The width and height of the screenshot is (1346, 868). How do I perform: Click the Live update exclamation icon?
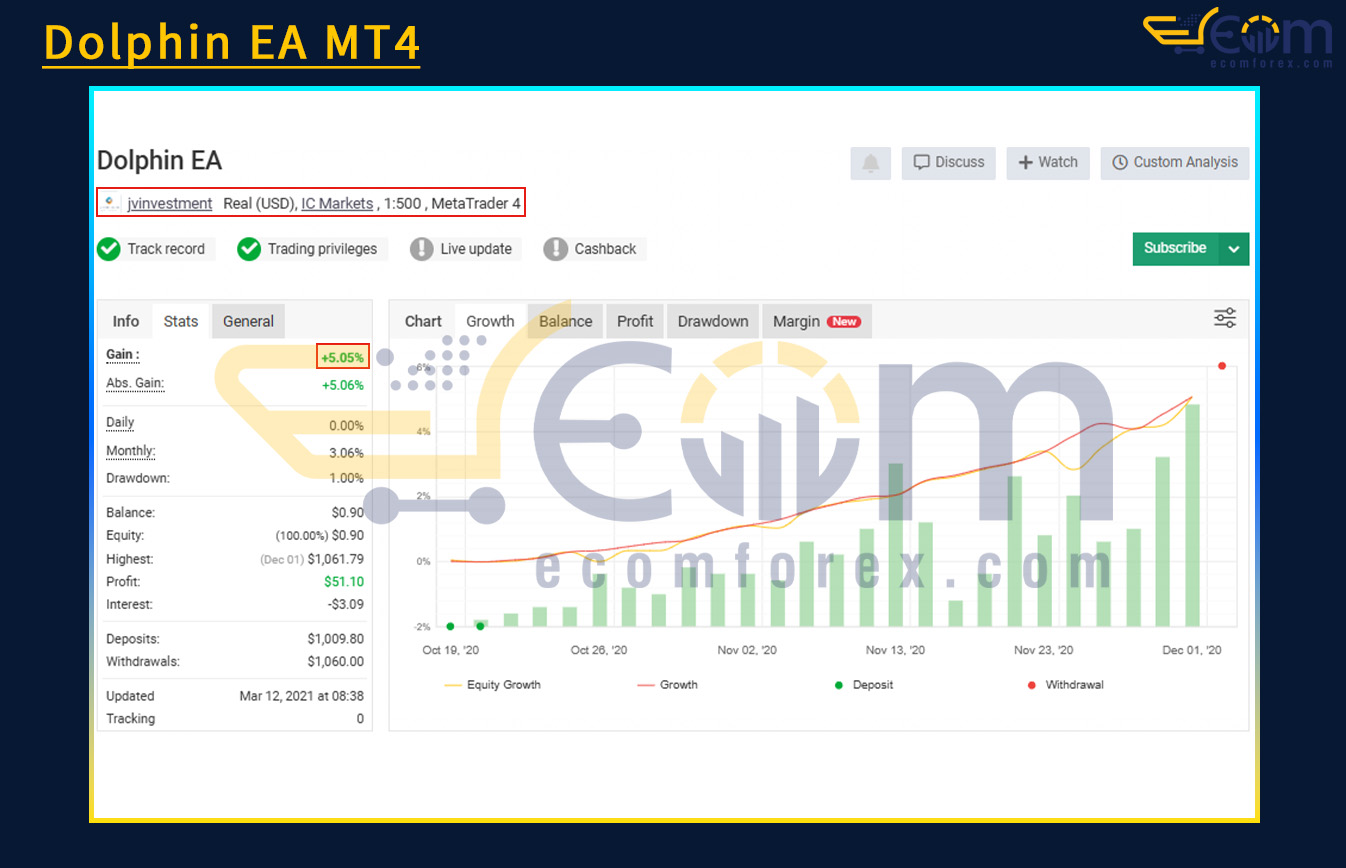422,249
